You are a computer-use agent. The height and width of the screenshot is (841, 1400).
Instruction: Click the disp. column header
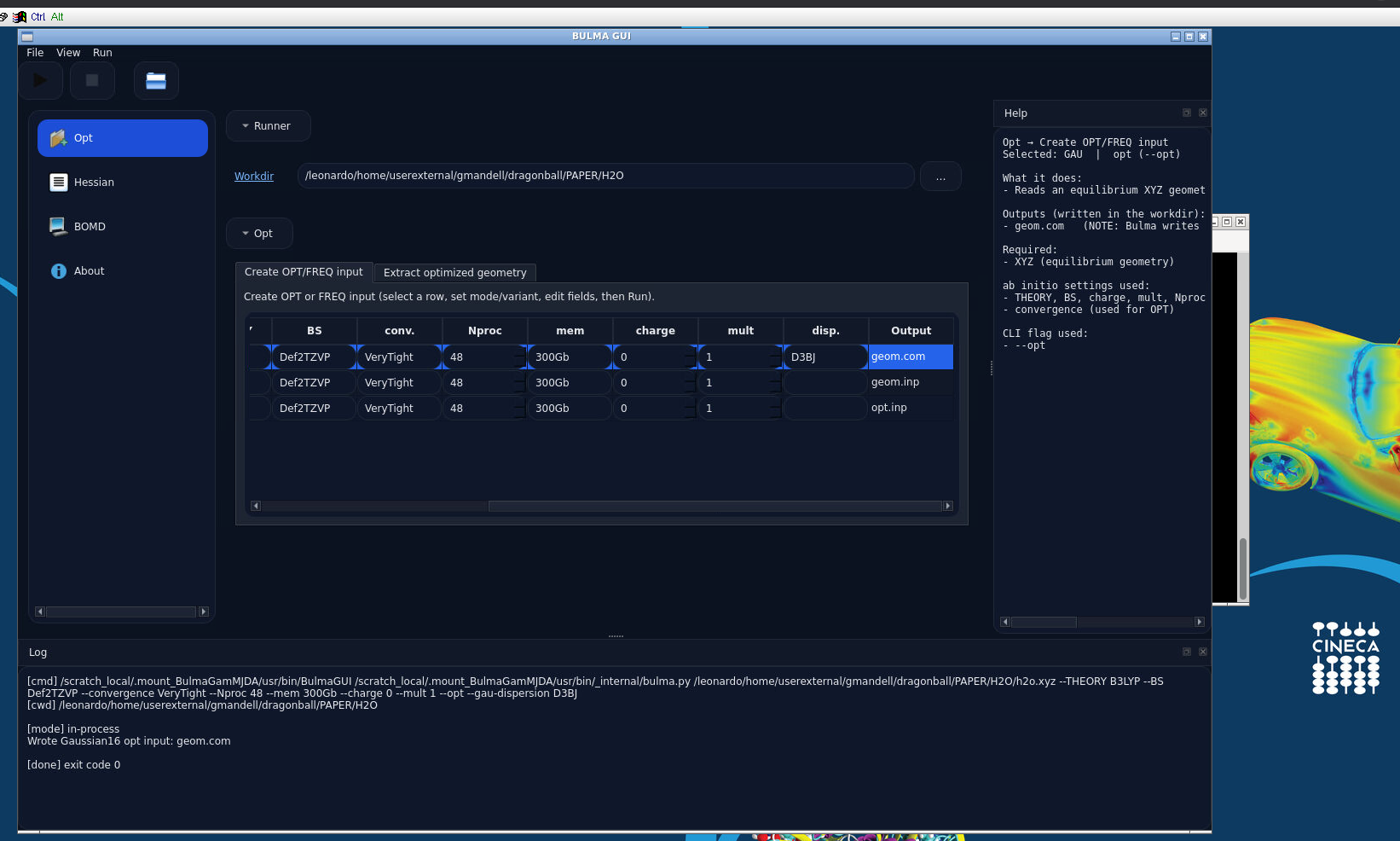[826, 331]
